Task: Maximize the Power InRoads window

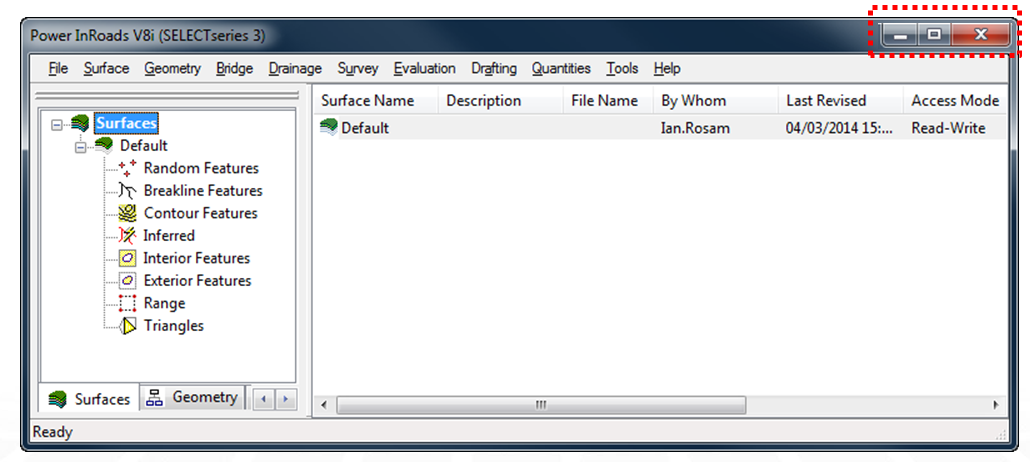Action: (934, 35)
